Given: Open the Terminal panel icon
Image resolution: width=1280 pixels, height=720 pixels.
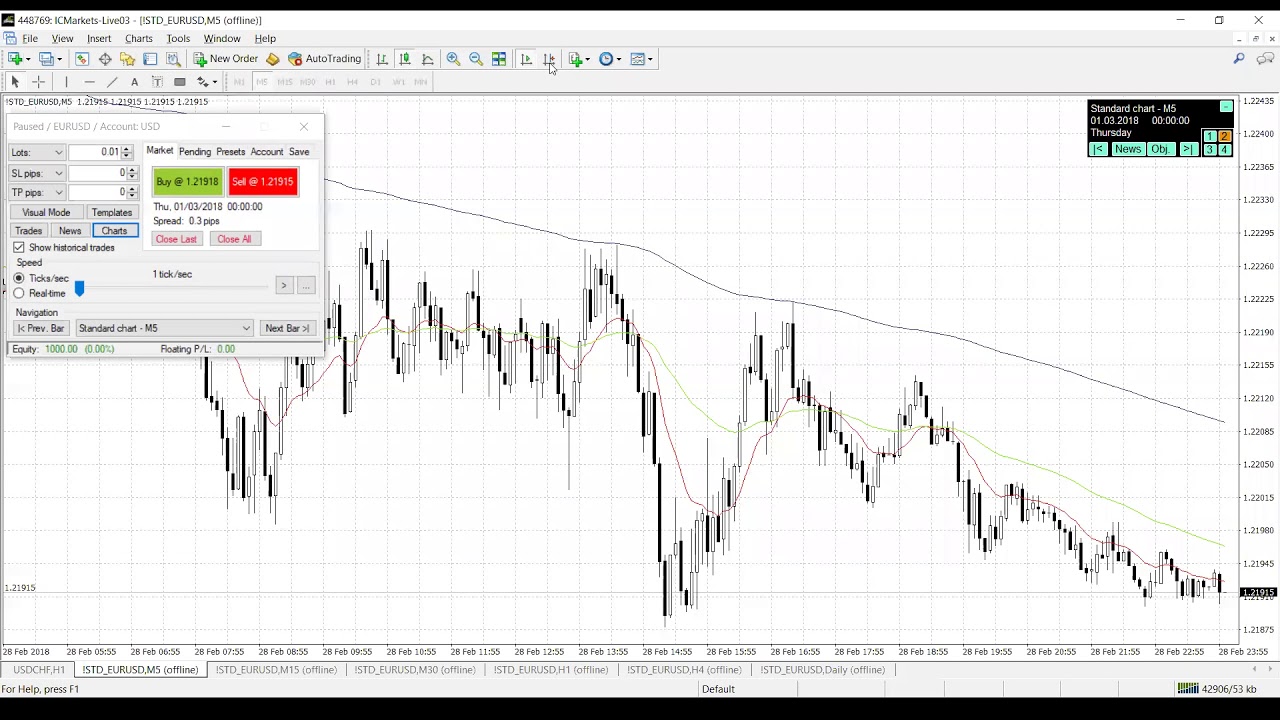Looking at the screenshot, I should 150,59.
